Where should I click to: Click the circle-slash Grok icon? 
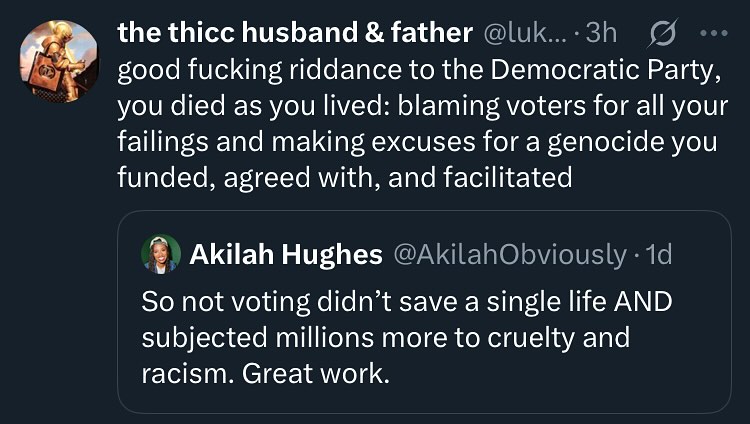(660, 33)
